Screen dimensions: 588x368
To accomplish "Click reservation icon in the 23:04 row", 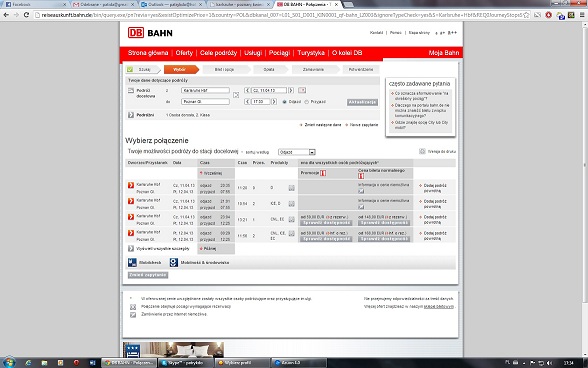I will tap(291, 219).
